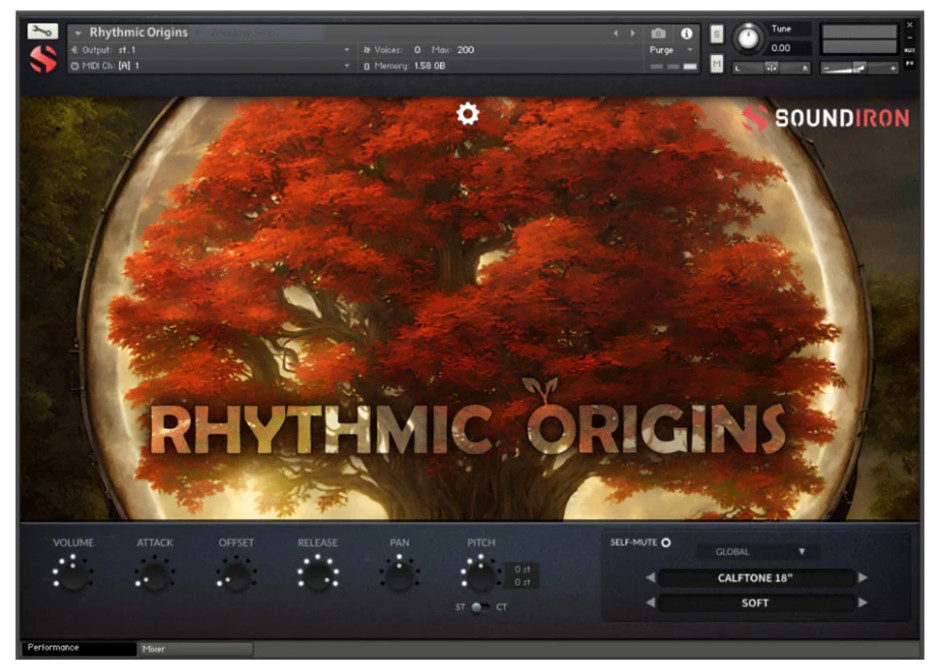The height and width of the screenshot is (670, 940).
Task: Enable the Self-Mute radio button
Action: coord(665,542)
